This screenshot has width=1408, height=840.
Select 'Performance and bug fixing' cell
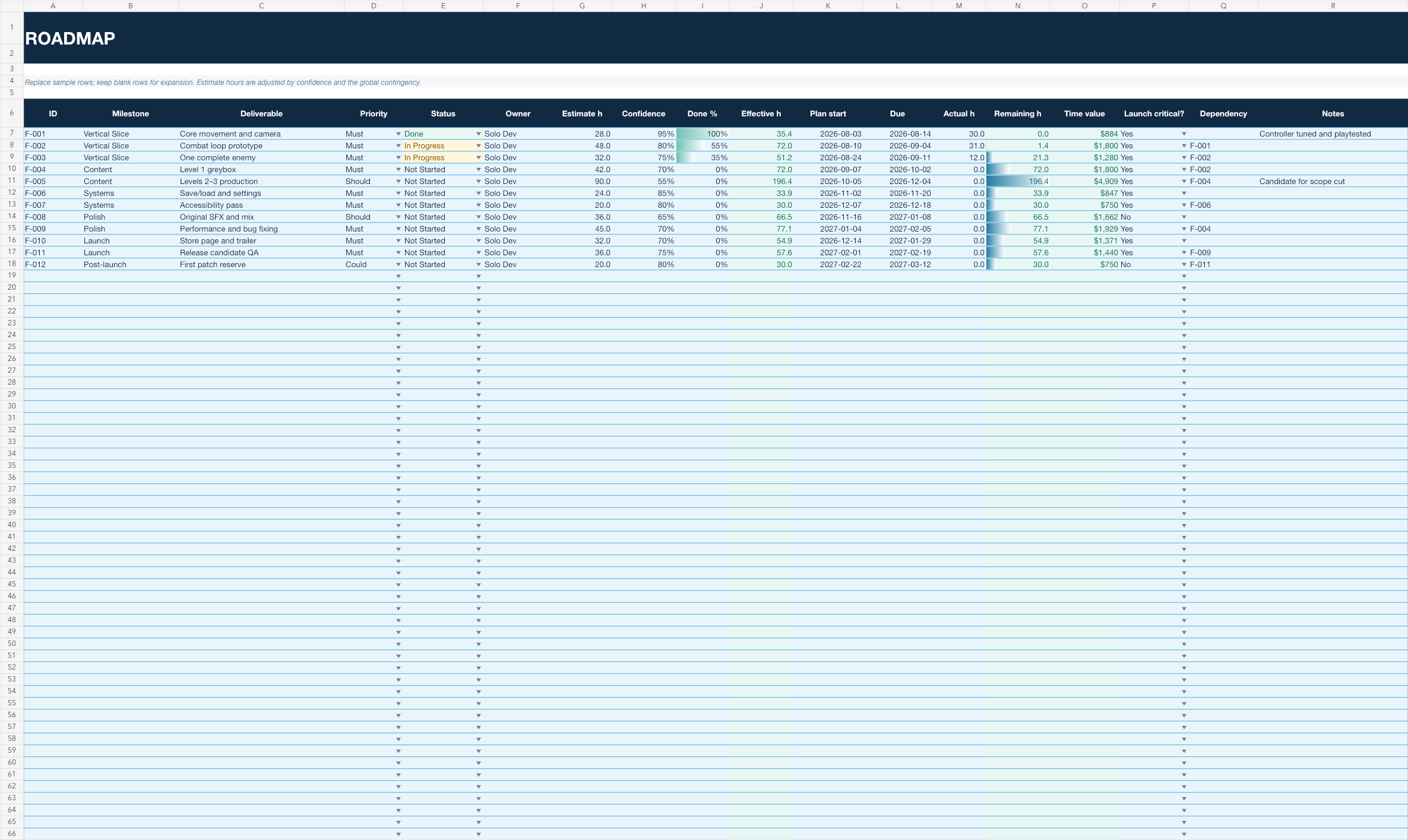pyautogui.click(x=261, y=229)
